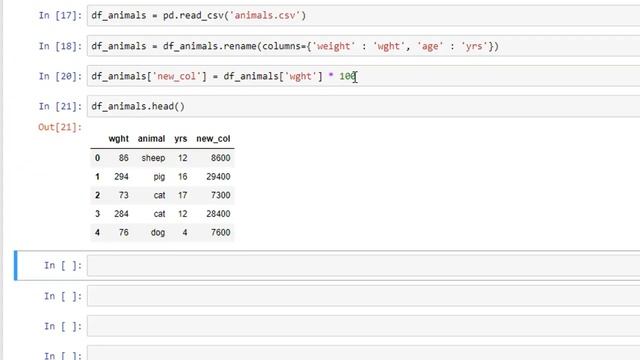Click the second empty code cell
640x360 pixels.
[363, 296]
